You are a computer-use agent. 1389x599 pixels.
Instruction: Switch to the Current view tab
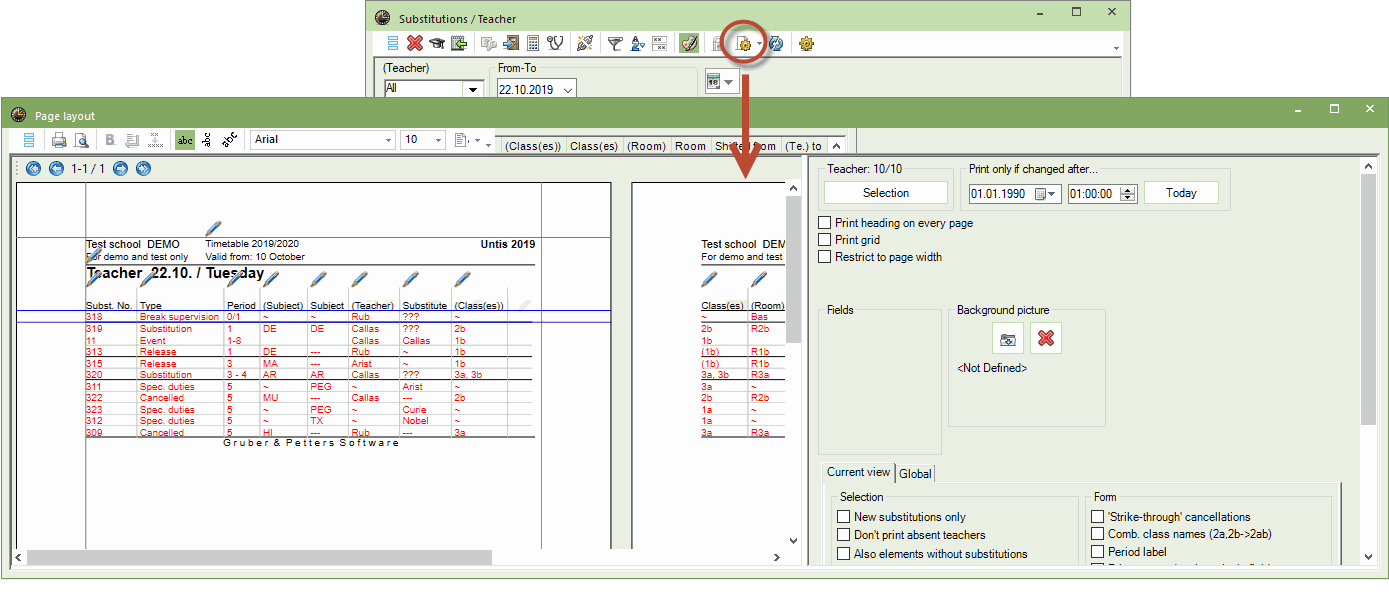tap(858, 472)
